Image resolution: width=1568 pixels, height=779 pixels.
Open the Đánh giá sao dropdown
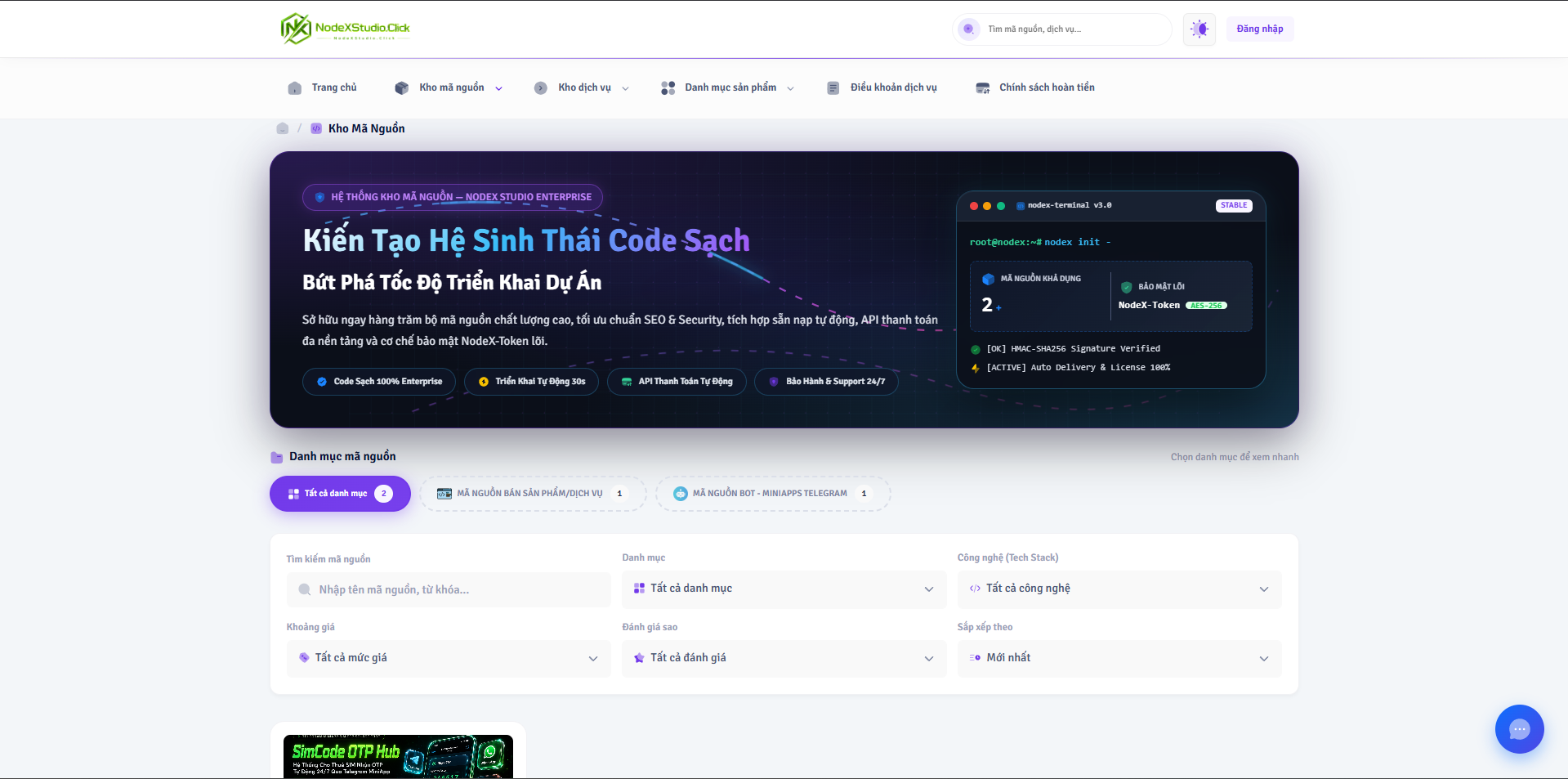784,658
